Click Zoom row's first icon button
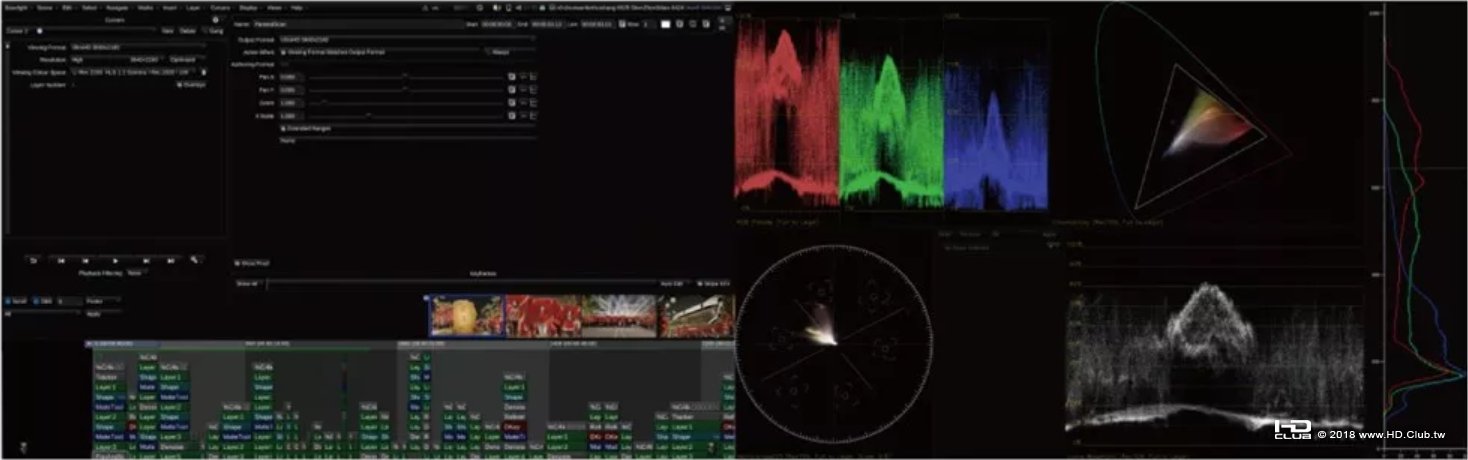This screenshot has height=460, width=1468. [x=511, y=103]
